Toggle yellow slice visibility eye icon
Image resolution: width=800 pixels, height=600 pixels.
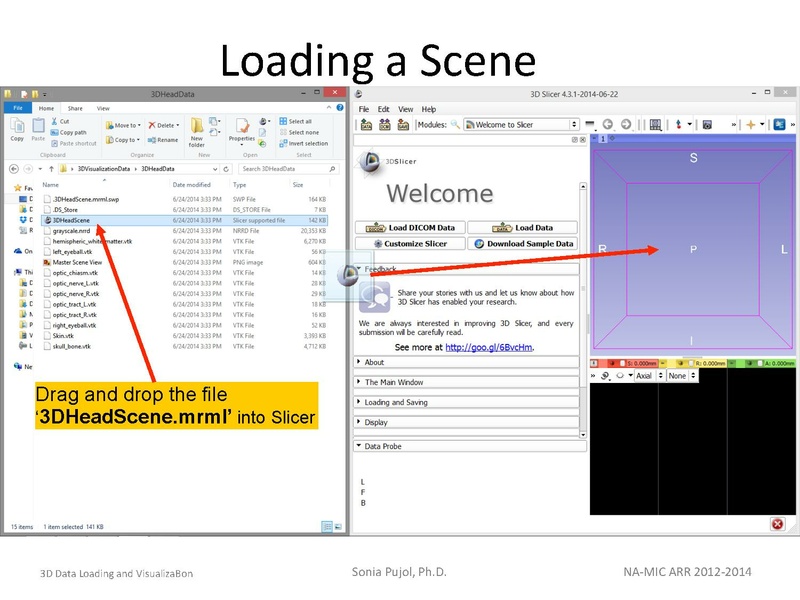(x=681, y=363)
